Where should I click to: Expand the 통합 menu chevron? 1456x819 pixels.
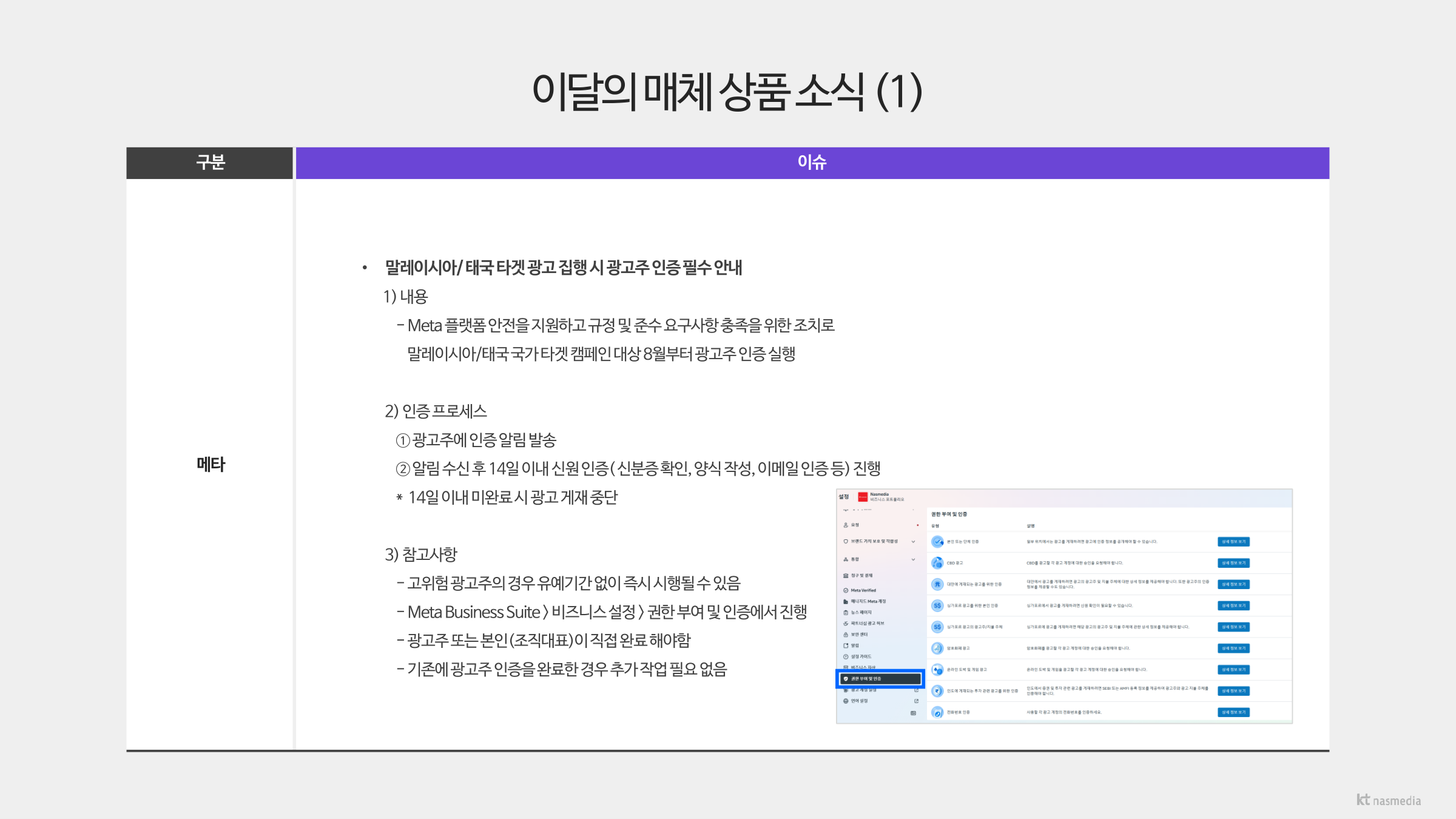click(x=913, y=559)
